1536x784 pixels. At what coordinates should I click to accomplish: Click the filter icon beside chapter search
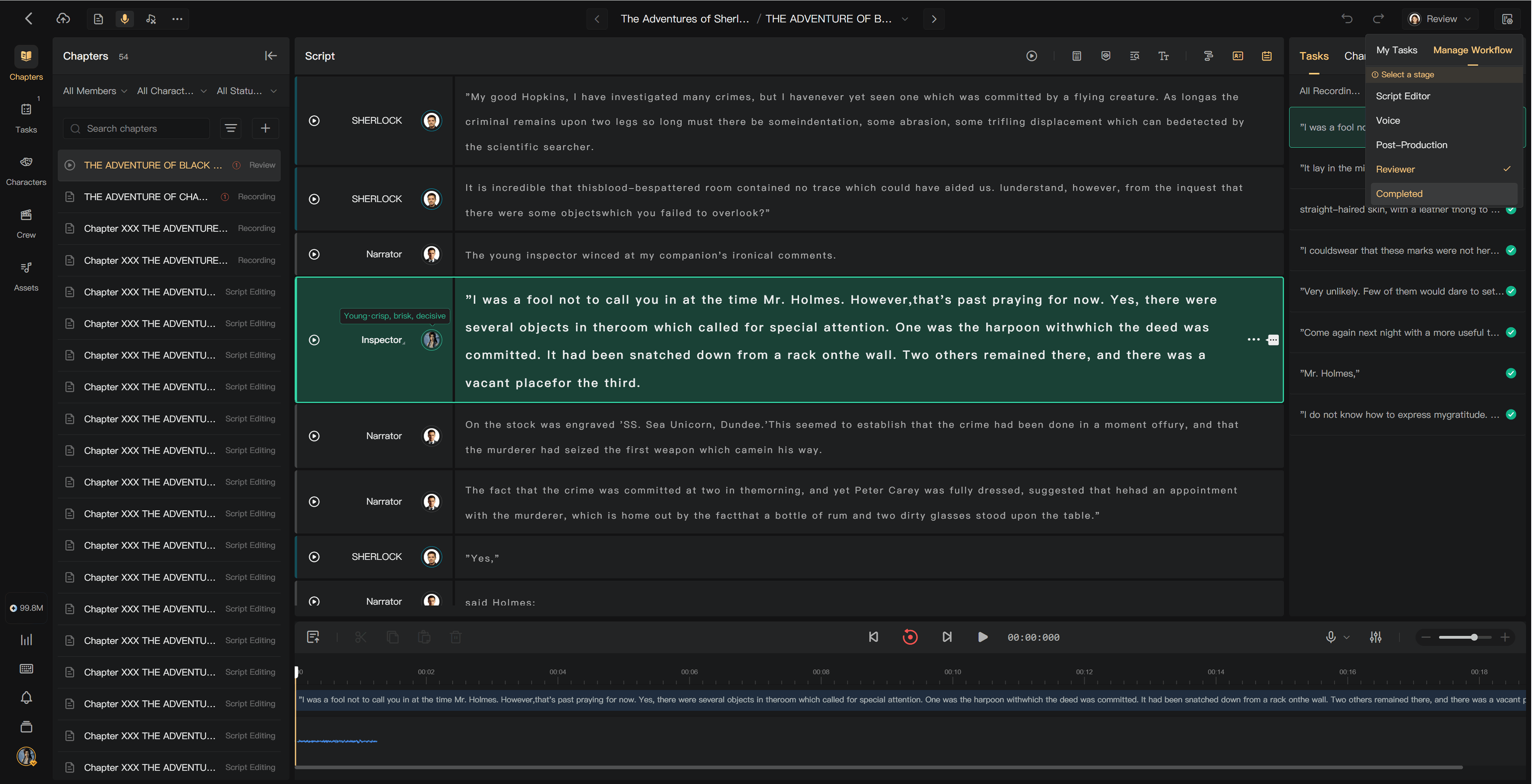click(231, 128)
